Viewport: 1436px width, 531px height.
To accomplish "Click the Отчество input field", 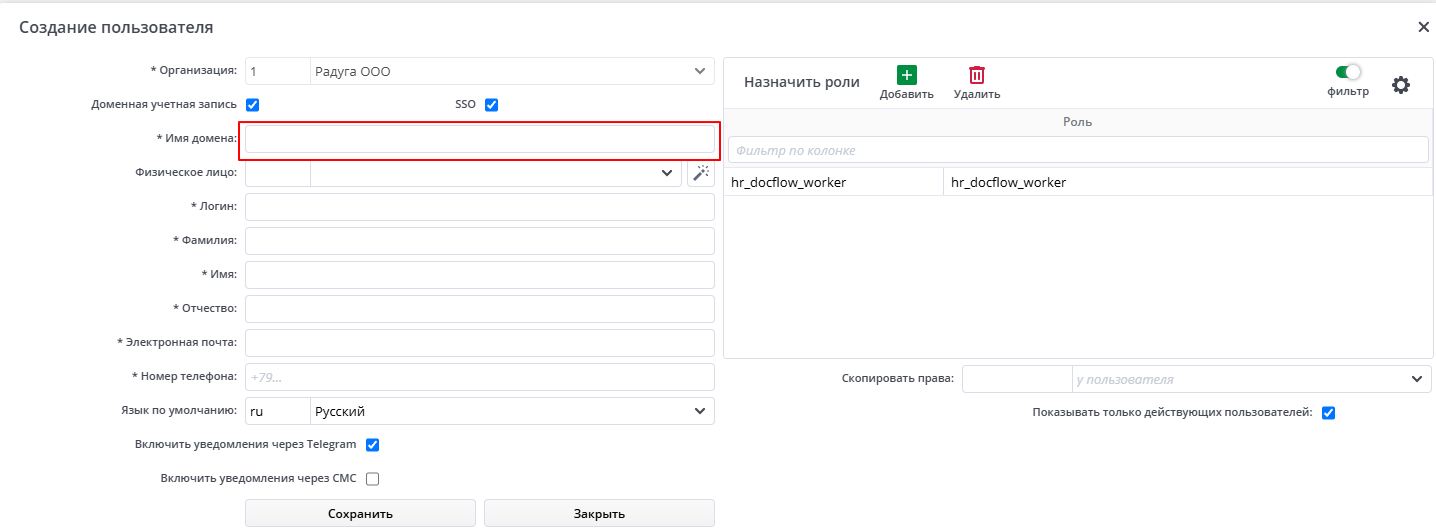I will [480, 309].
